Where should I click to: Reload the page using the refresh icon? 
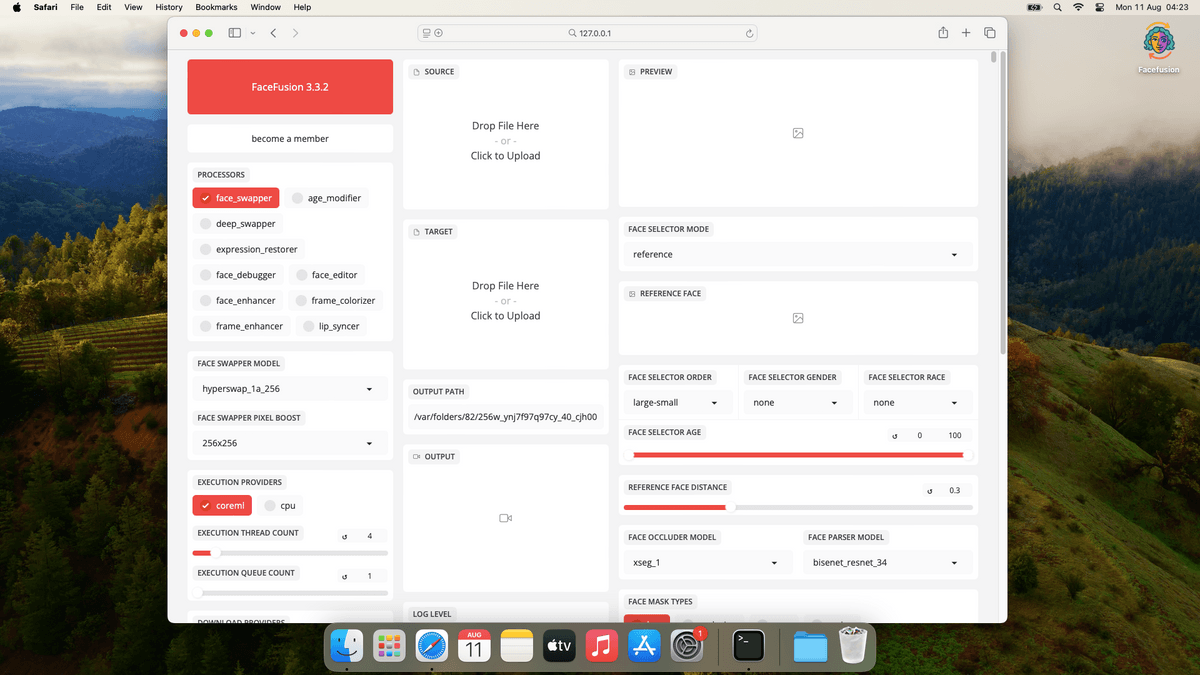click(750, 33)
